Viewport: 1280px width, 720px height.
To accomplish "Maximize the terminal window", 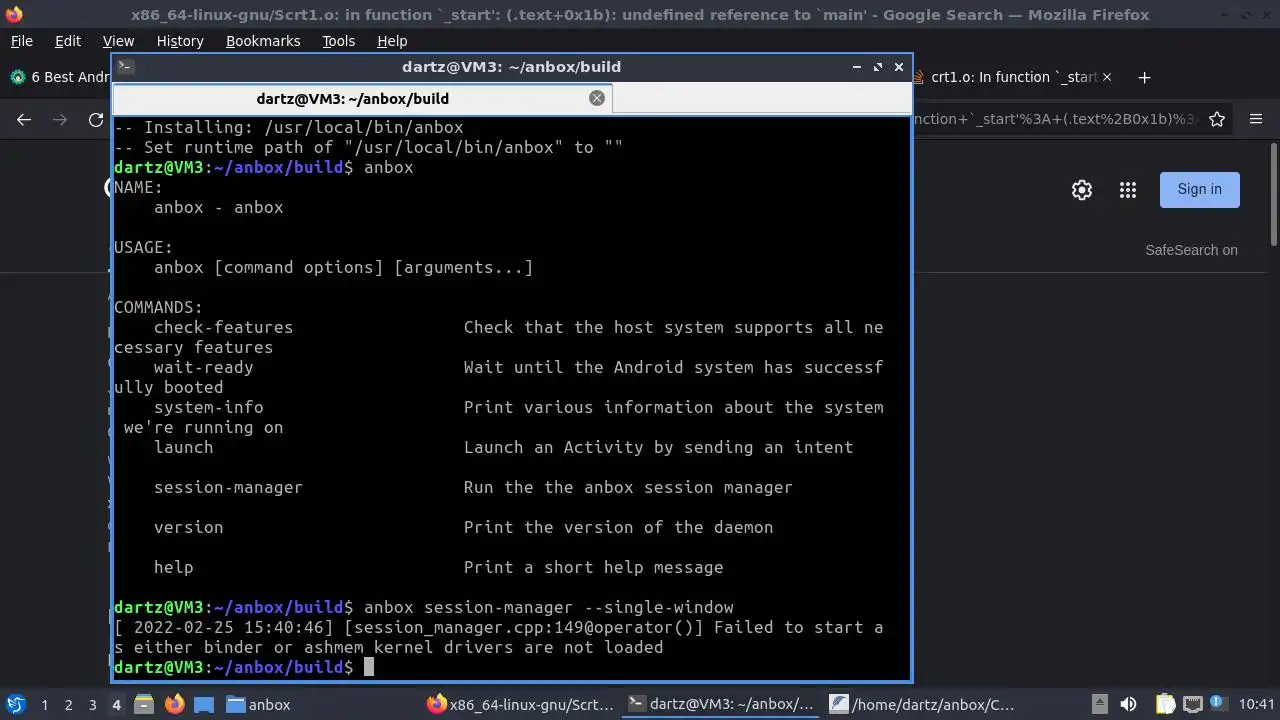I will click(878, 67).
